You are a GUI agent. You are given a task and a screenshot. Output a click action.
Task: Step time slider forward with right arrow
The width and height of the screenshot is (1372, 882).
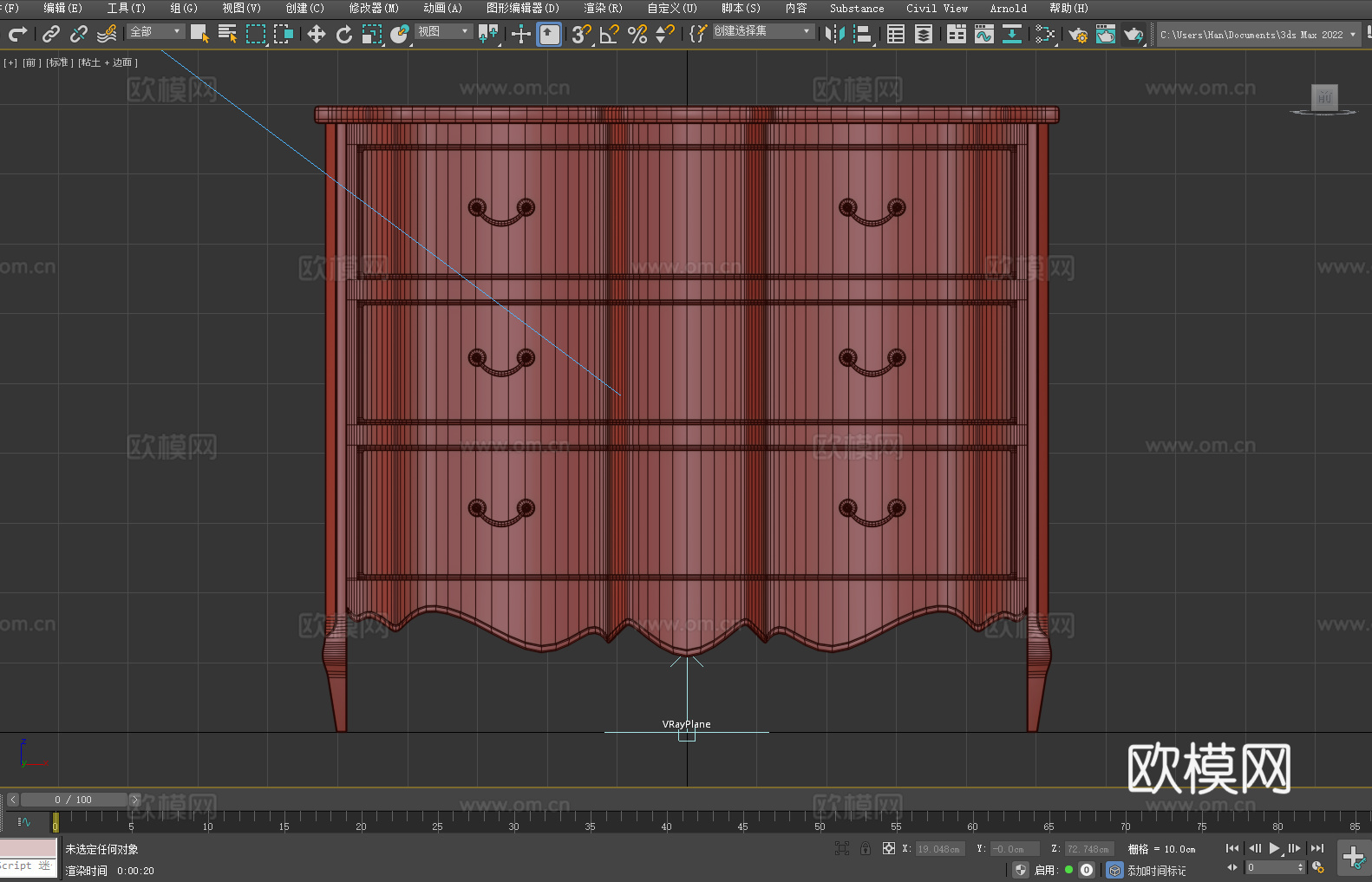click(134, 800)
